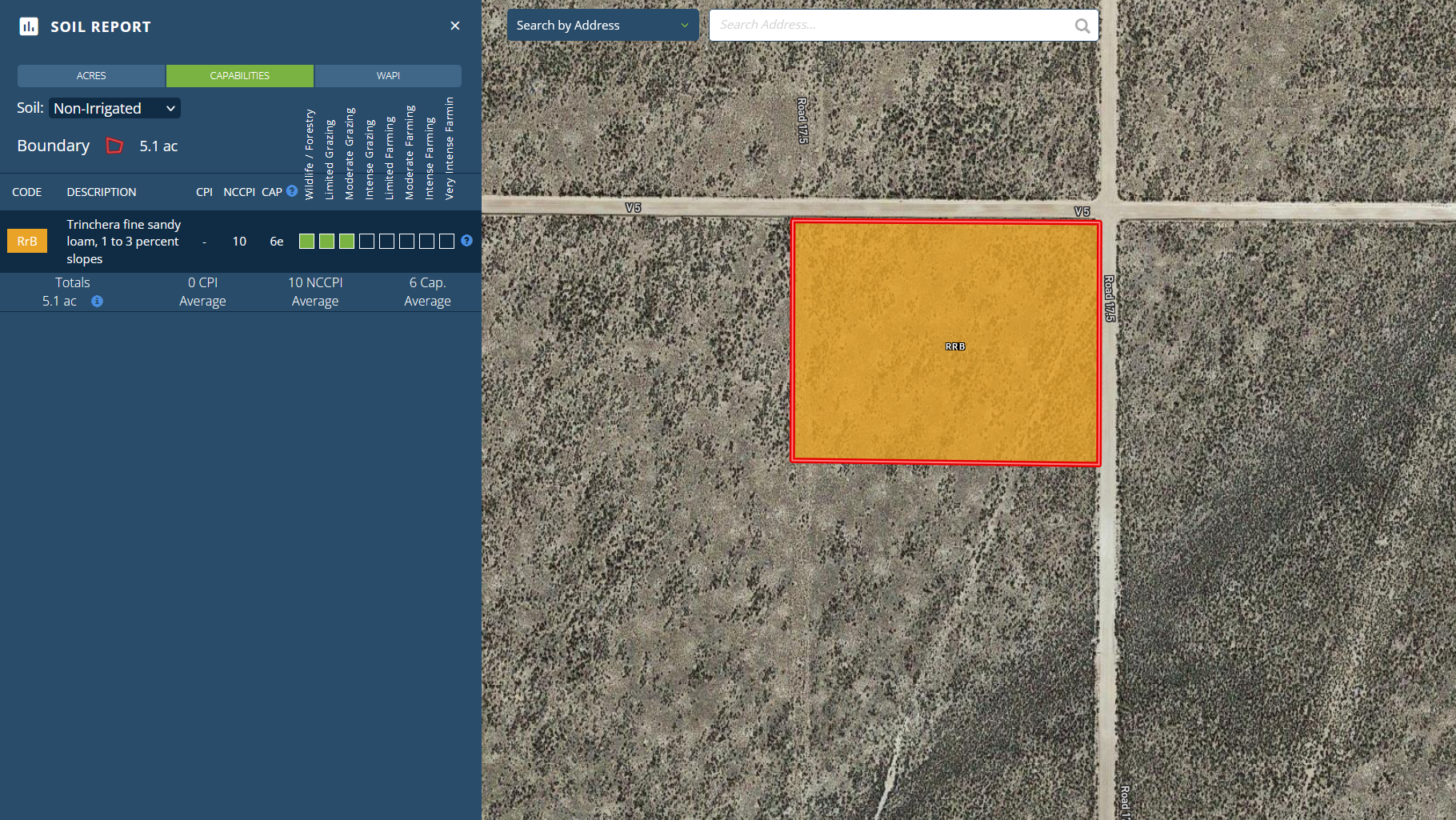Click the search magnifier icon

[x=1082, y=26]
